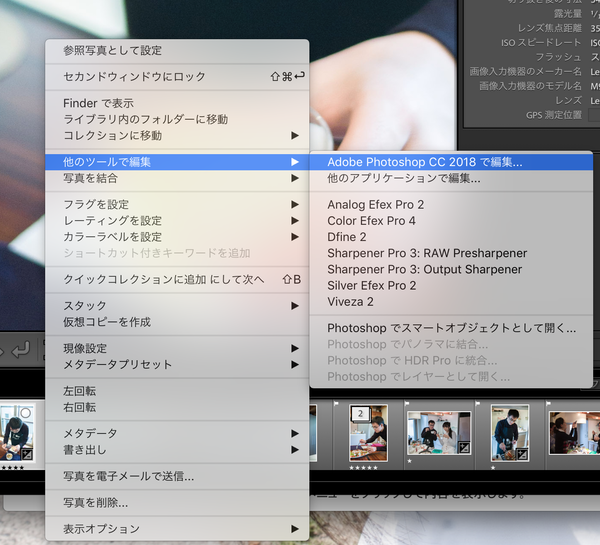The image size is (600, 545).
Task: Open photo in Analog Efex Pro 2
Action: tap(451, 204)
